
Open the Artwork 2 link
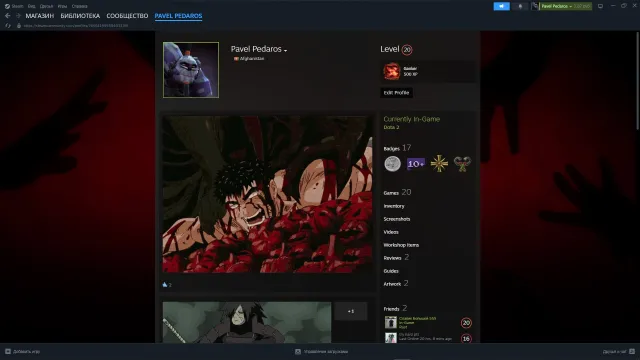coord(396,283)
